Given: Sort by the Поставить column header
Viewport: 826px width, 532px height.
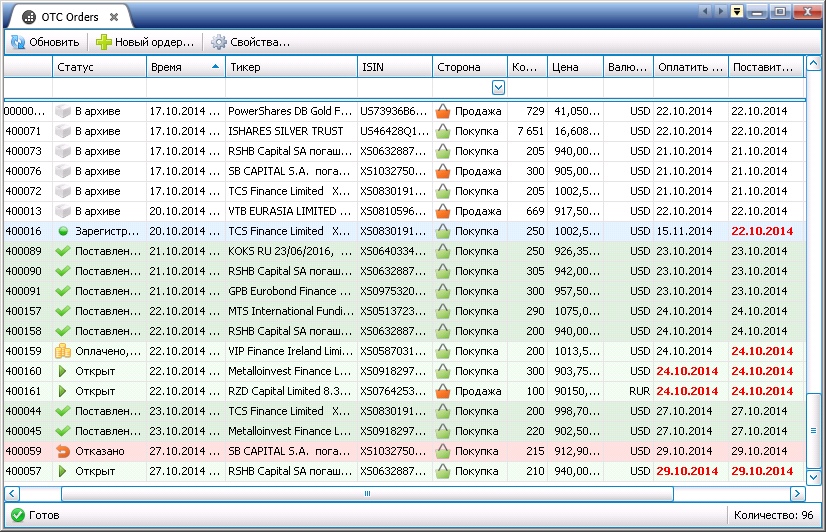Looking at the screenshot, I should click(766, 67).
